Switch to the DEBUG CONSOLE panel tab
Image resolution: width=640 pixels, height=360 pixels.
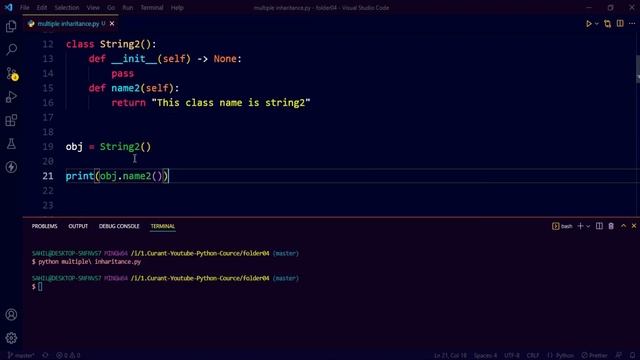(x=119, y=226)
